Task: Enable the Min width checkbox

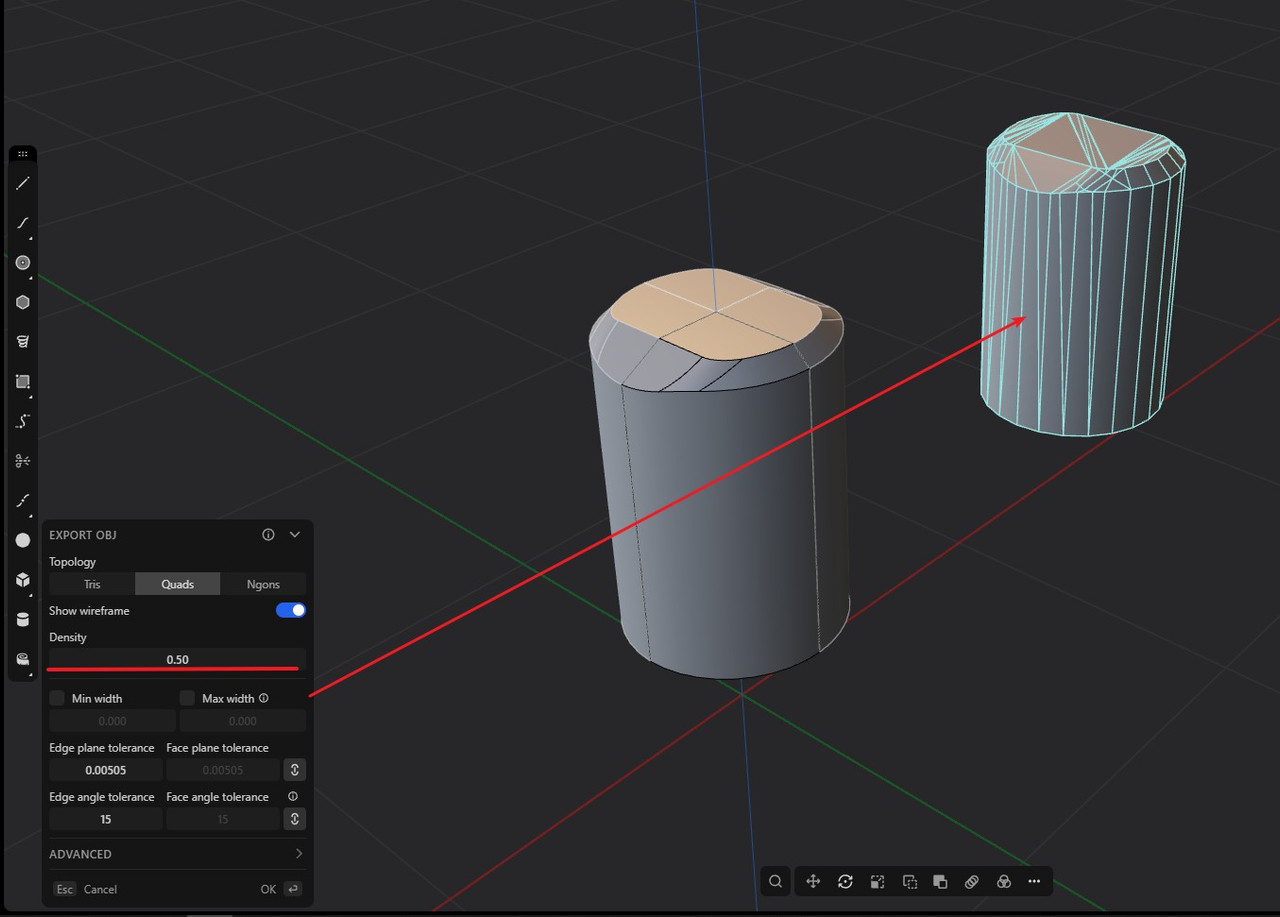Action: pyautogui.click(x=57, y=698)
